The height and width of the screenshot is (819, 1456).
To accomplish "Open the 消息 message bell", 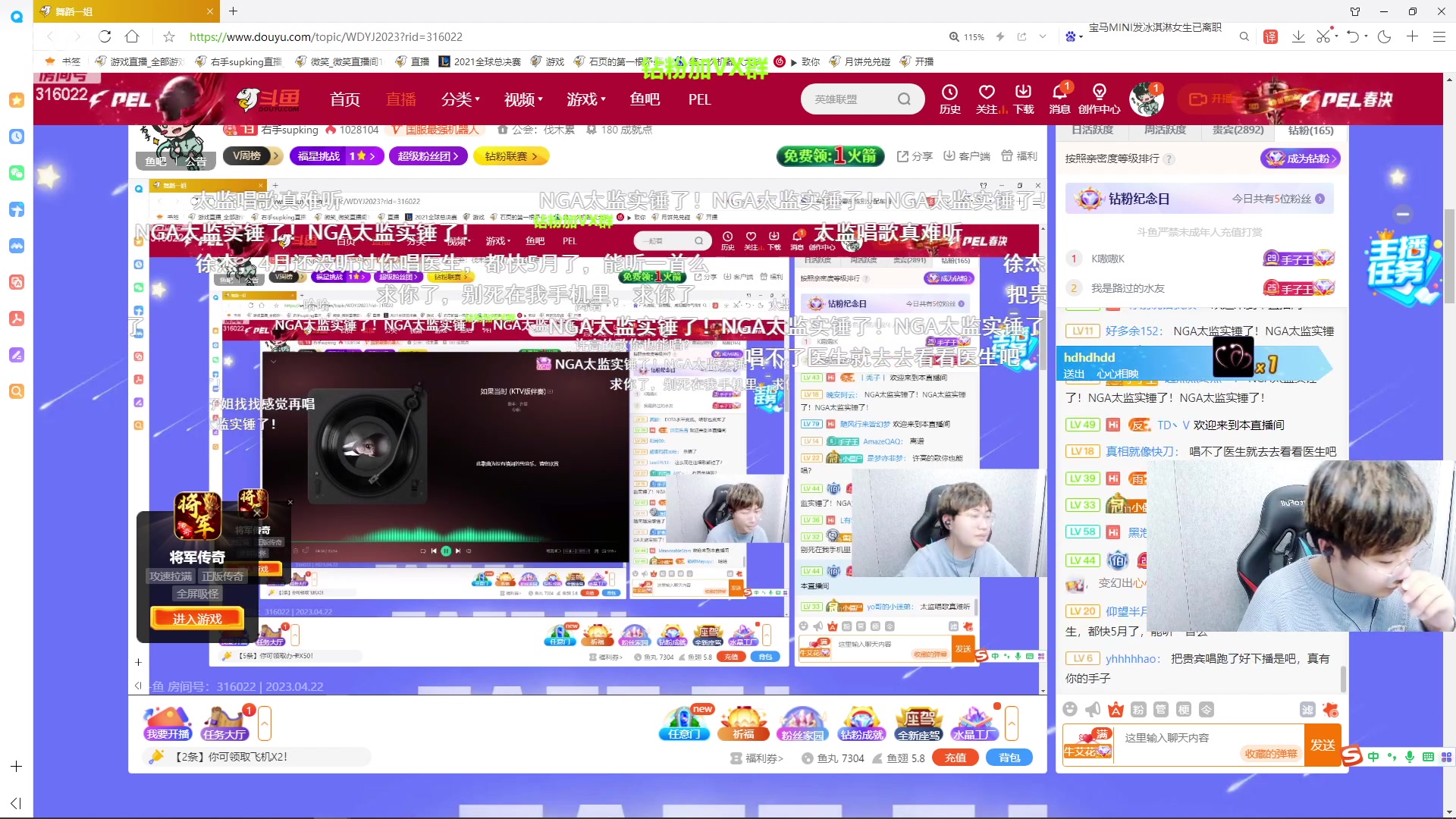I will click(x=1060, y=99).
